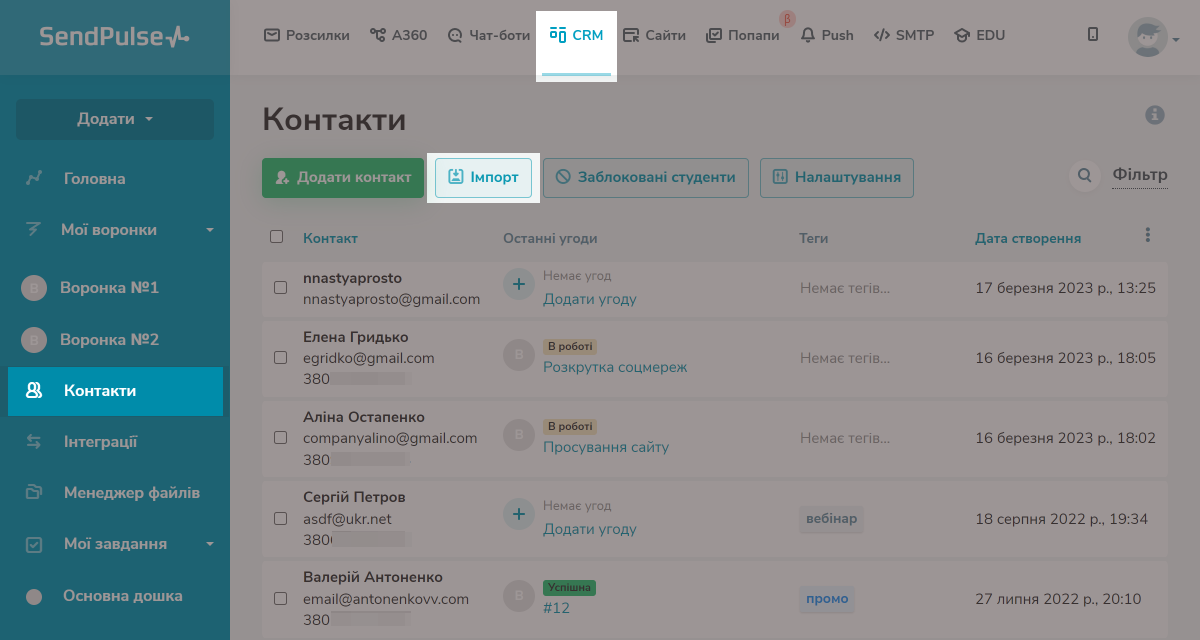The width and height of the screenshot is (1200, 640).
Task: Click Додати угоду for nnastyaprosto
Action: [x=590, y=299]
